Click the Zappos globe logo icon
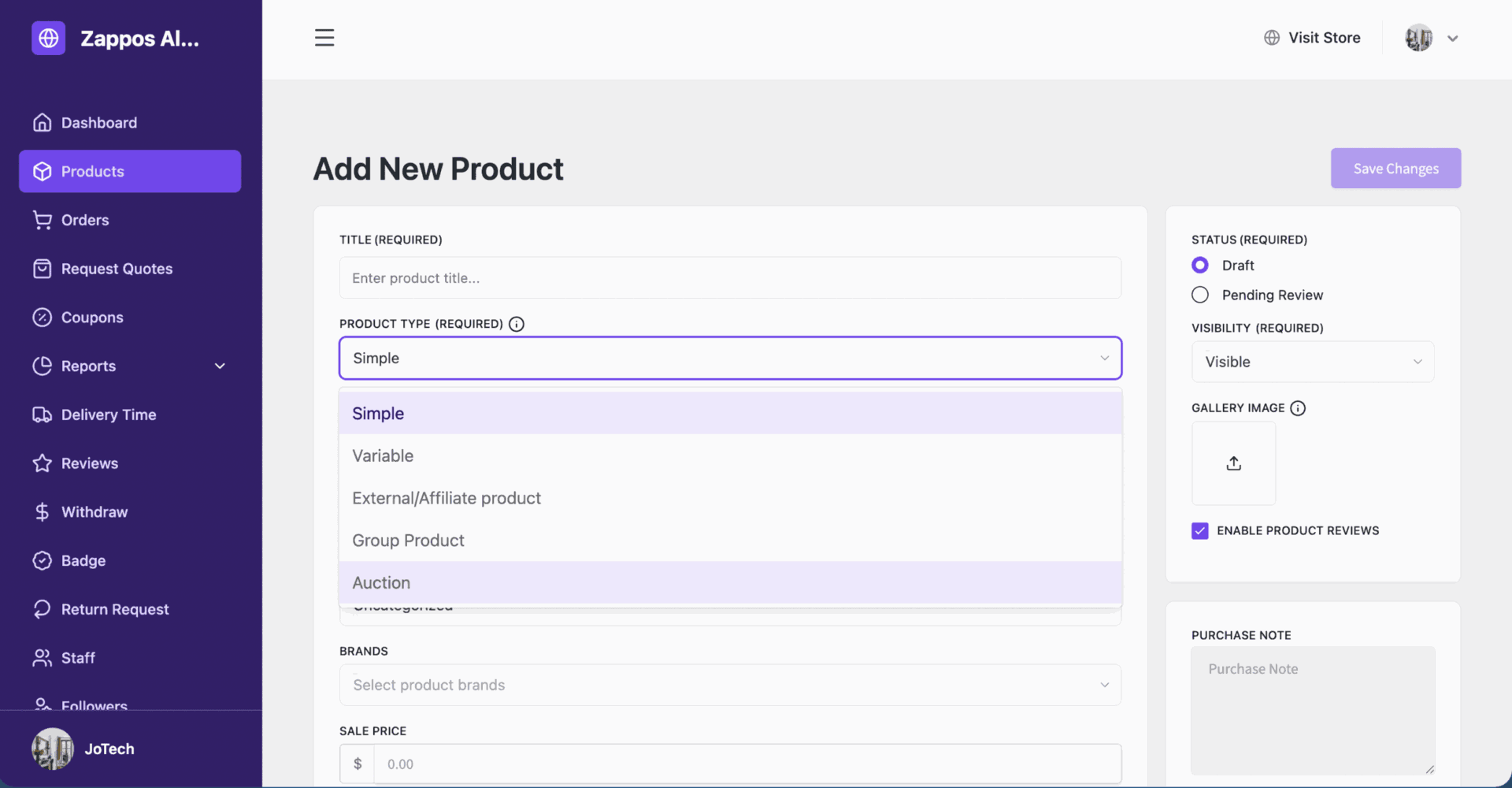 48,38
